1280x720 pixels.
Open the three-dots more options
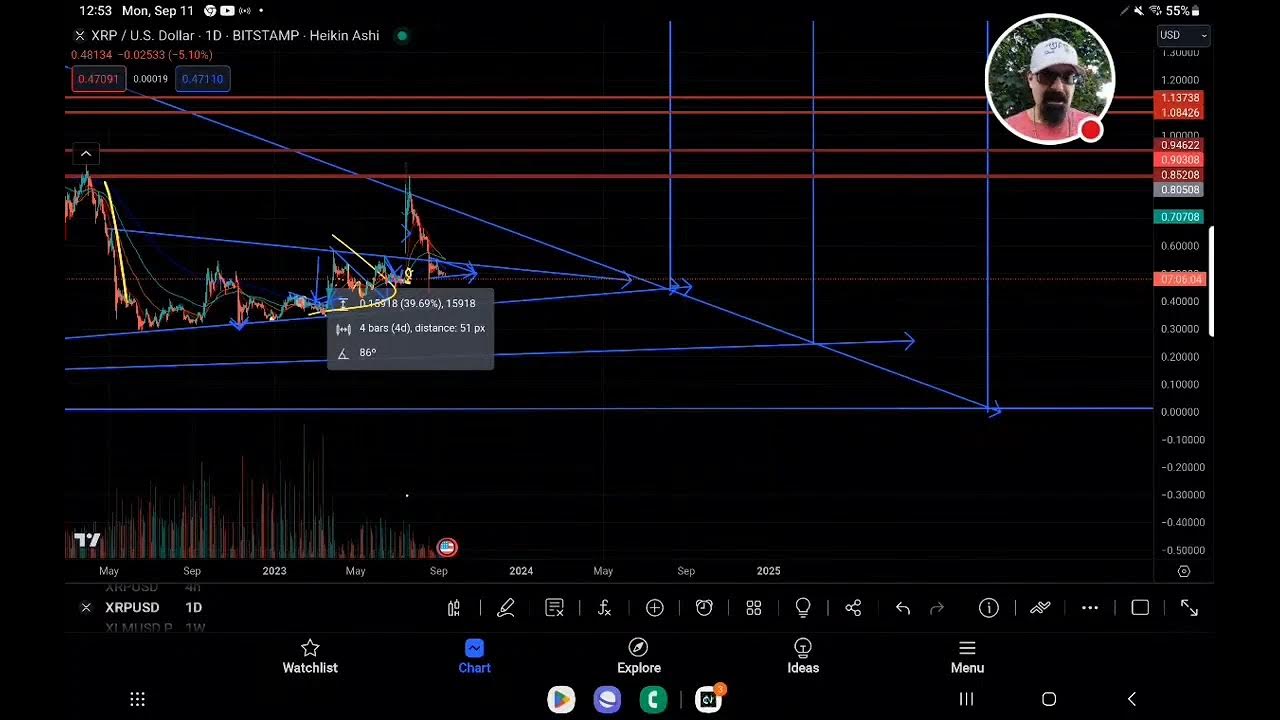(x=1090, y=608)
